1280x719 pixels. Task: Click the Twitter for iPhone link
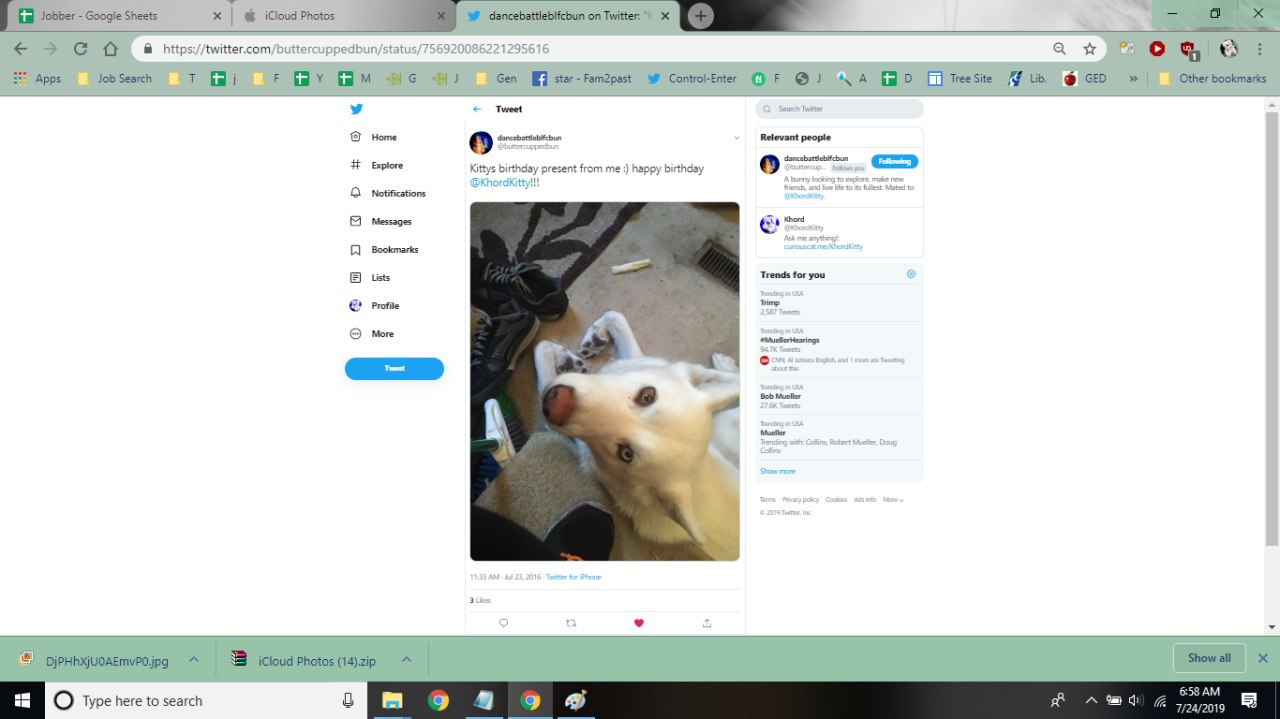[573, 577]
